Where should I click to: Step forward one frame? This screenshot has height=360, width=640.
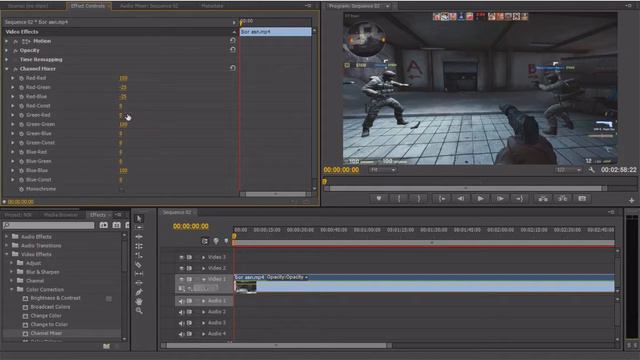[500, 198]
